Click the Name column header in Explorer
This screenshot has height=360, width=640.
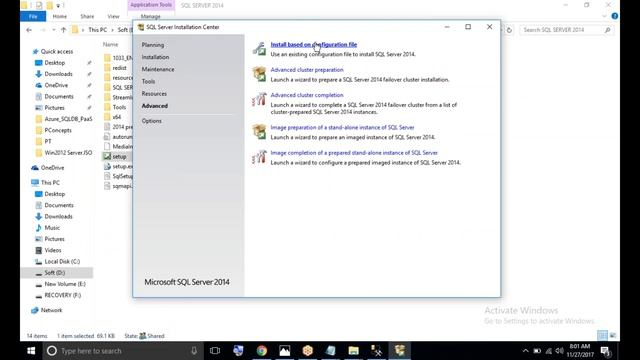111,44
